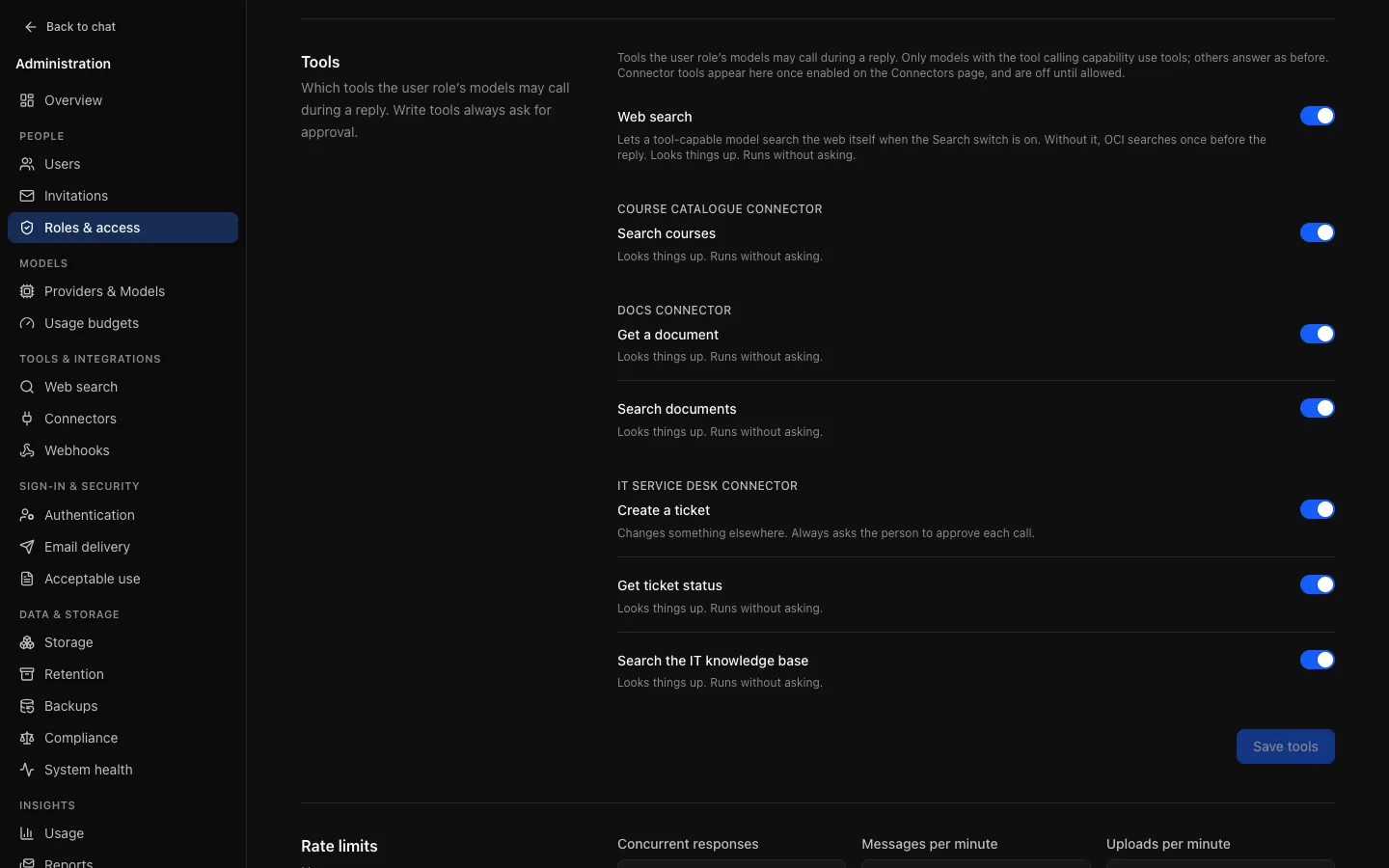Screen dimensions: 1389x868
Task: Click the Compliance scales icon
Action: pos(27,738)
